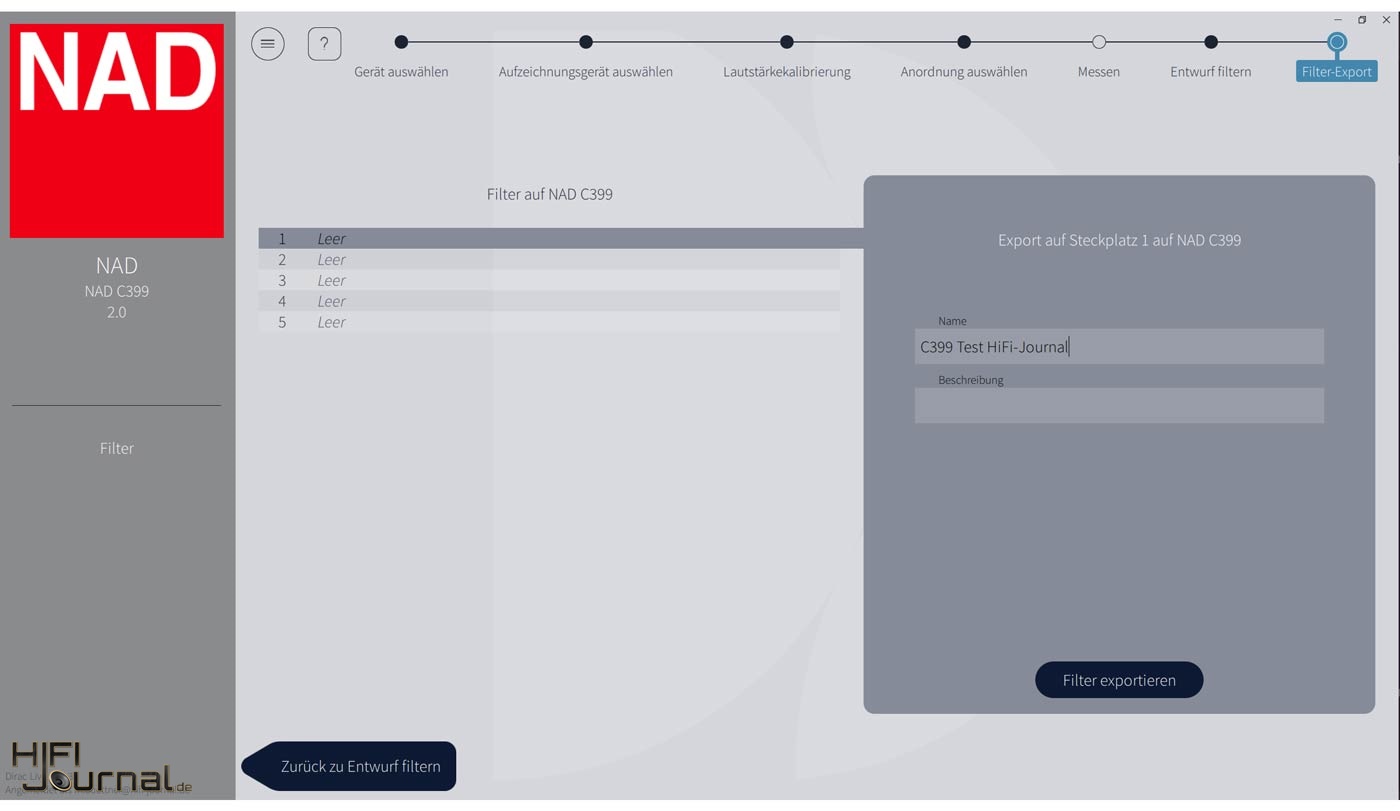Click the NAD logo thumbnail
1400x811 pixels.
coord(117,131)
